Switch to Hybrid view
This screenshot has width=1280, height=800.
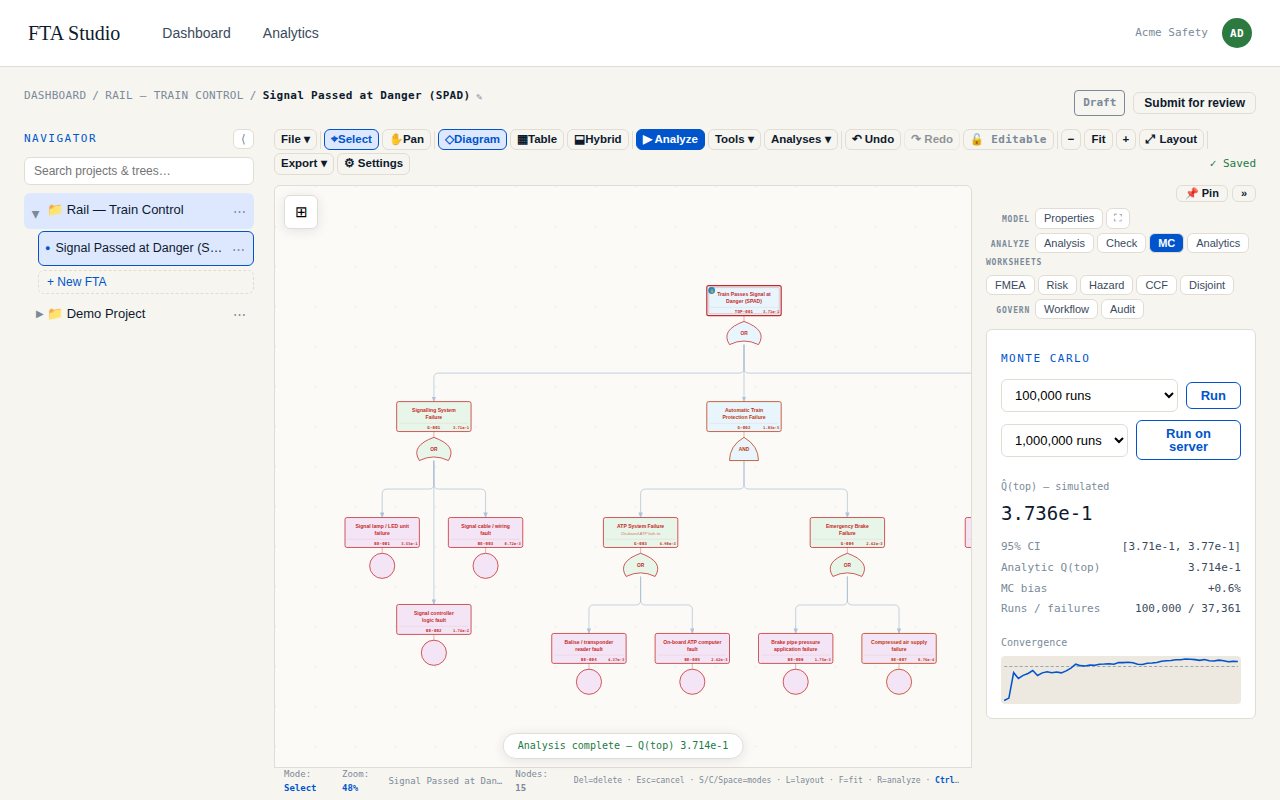click(x=597, y=139)
